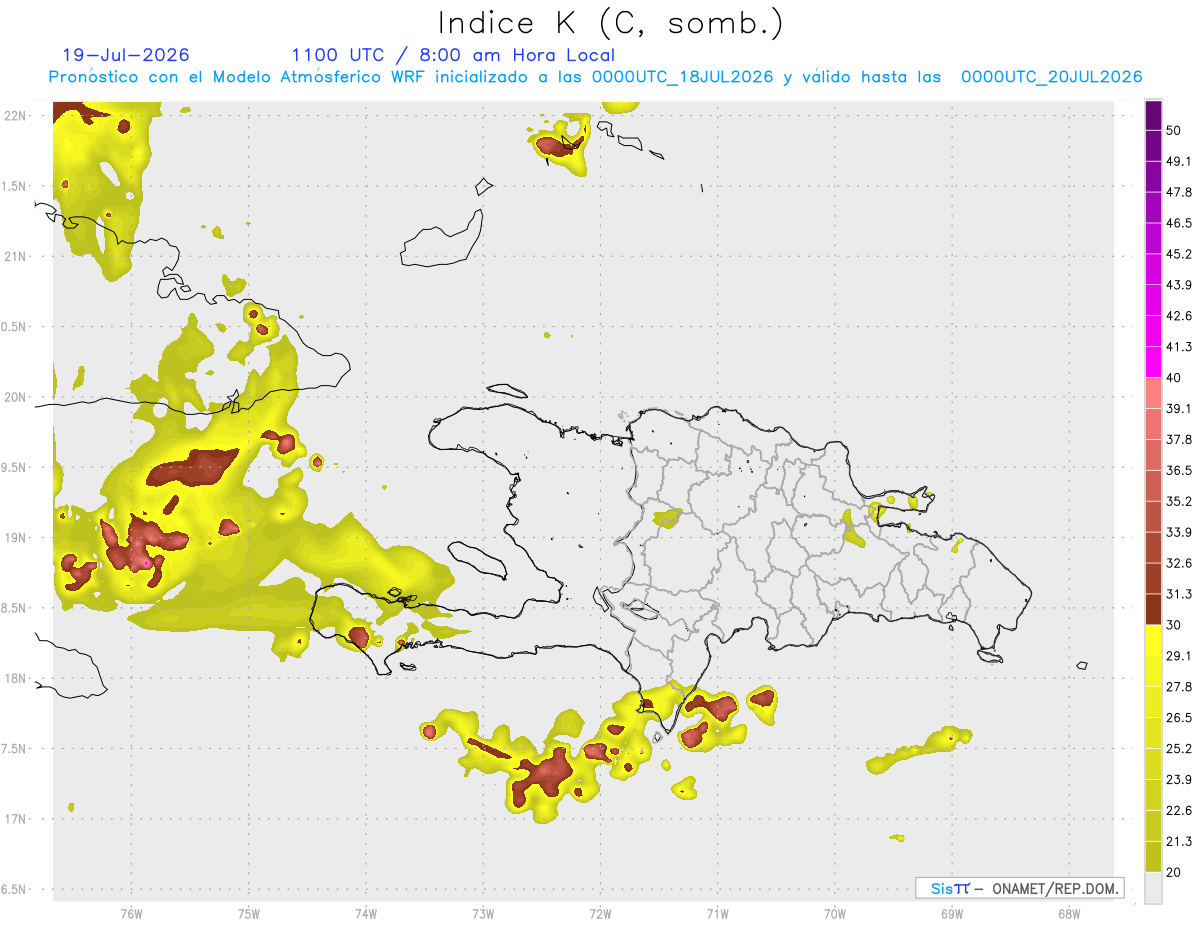This screenshot has width=1200, height=927.
Task: Click colorbar value "49.1"
Action: pos(1180,161)
